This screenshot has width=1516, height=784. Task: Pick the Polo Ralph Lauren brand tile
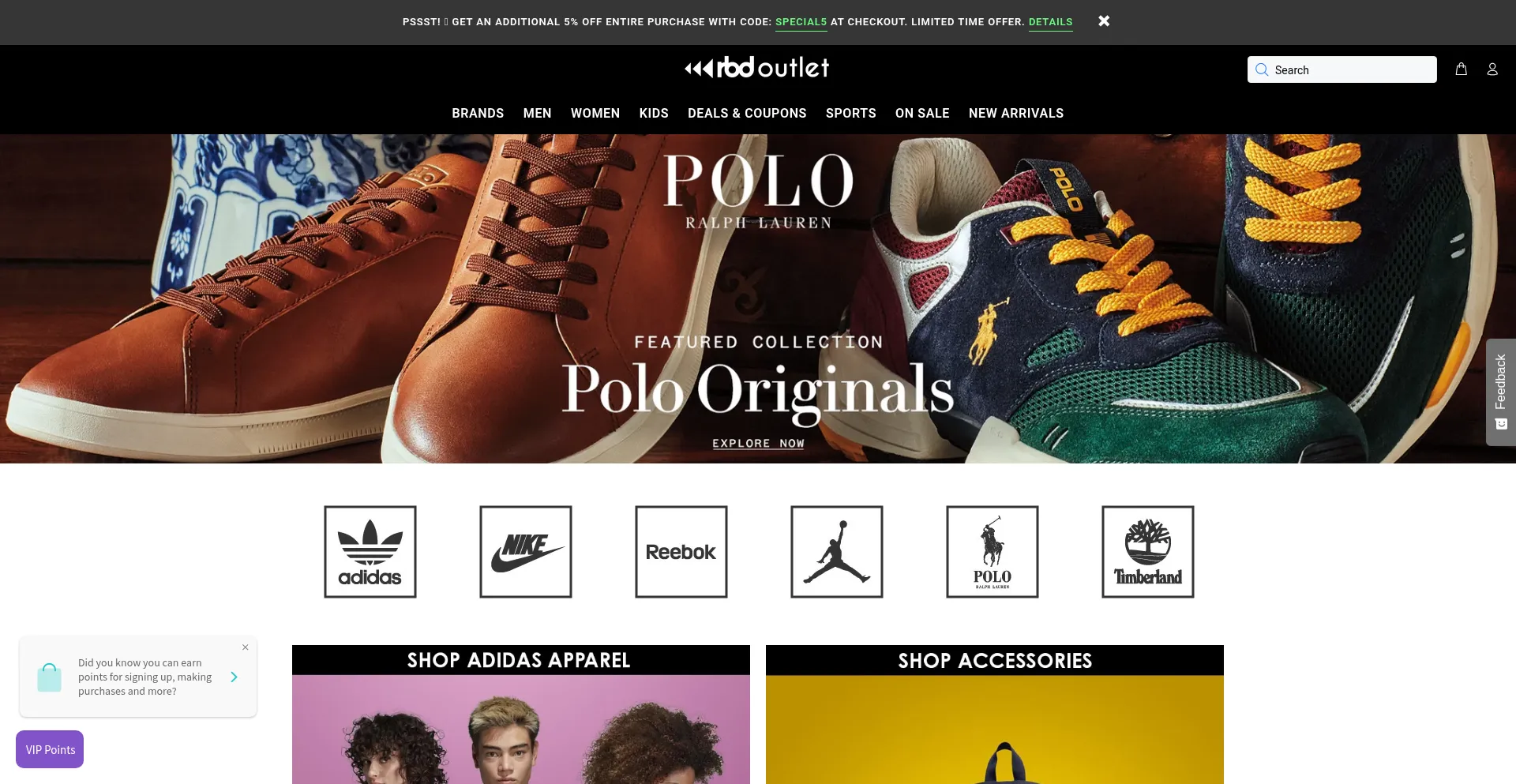[x=993, y=552]
